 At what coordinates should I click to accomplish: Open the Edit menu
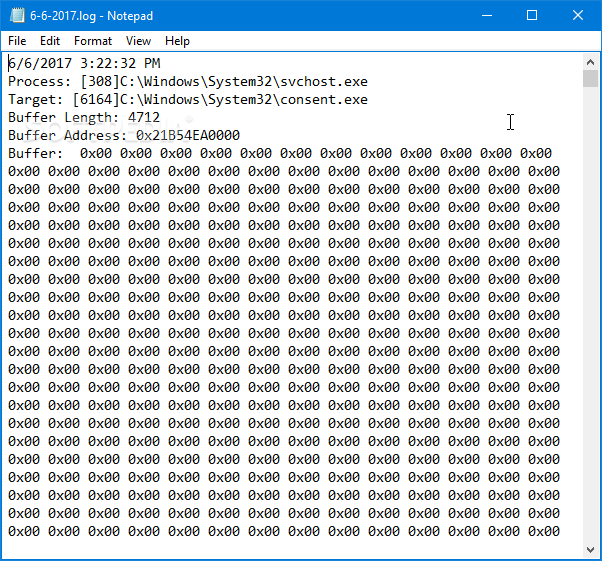pos(50,41)
